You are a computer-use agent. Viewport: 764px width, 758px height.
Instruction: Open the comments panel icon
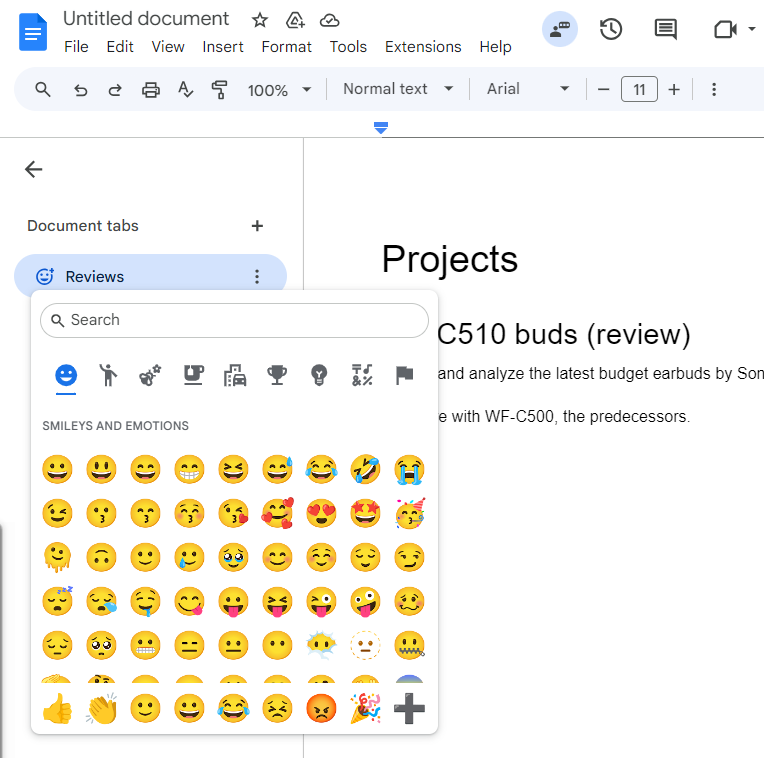click(666, 29)
